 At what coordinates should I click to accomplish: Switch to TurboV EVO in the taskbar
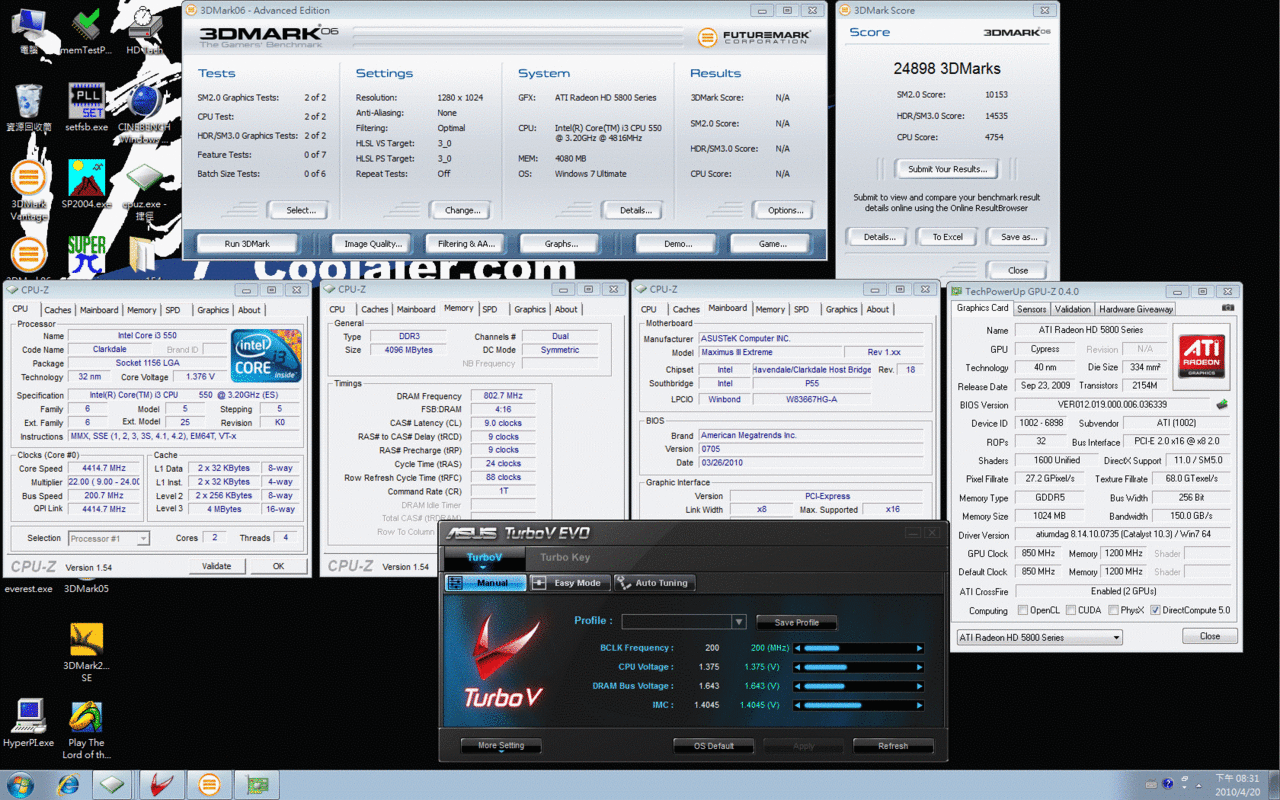click(x=161, y=785)
